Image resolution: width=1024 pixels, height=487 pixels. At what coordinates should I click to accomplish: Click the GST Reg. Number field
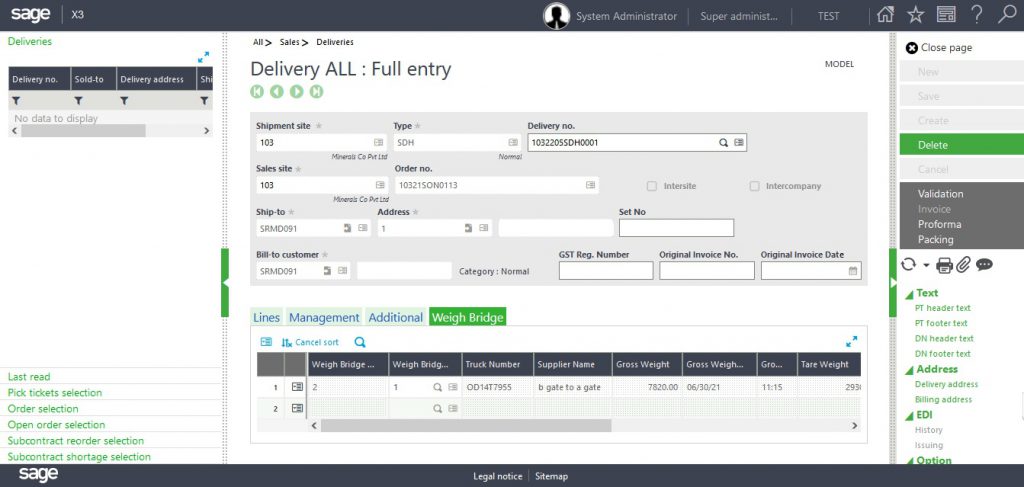[x=605, y=271]
